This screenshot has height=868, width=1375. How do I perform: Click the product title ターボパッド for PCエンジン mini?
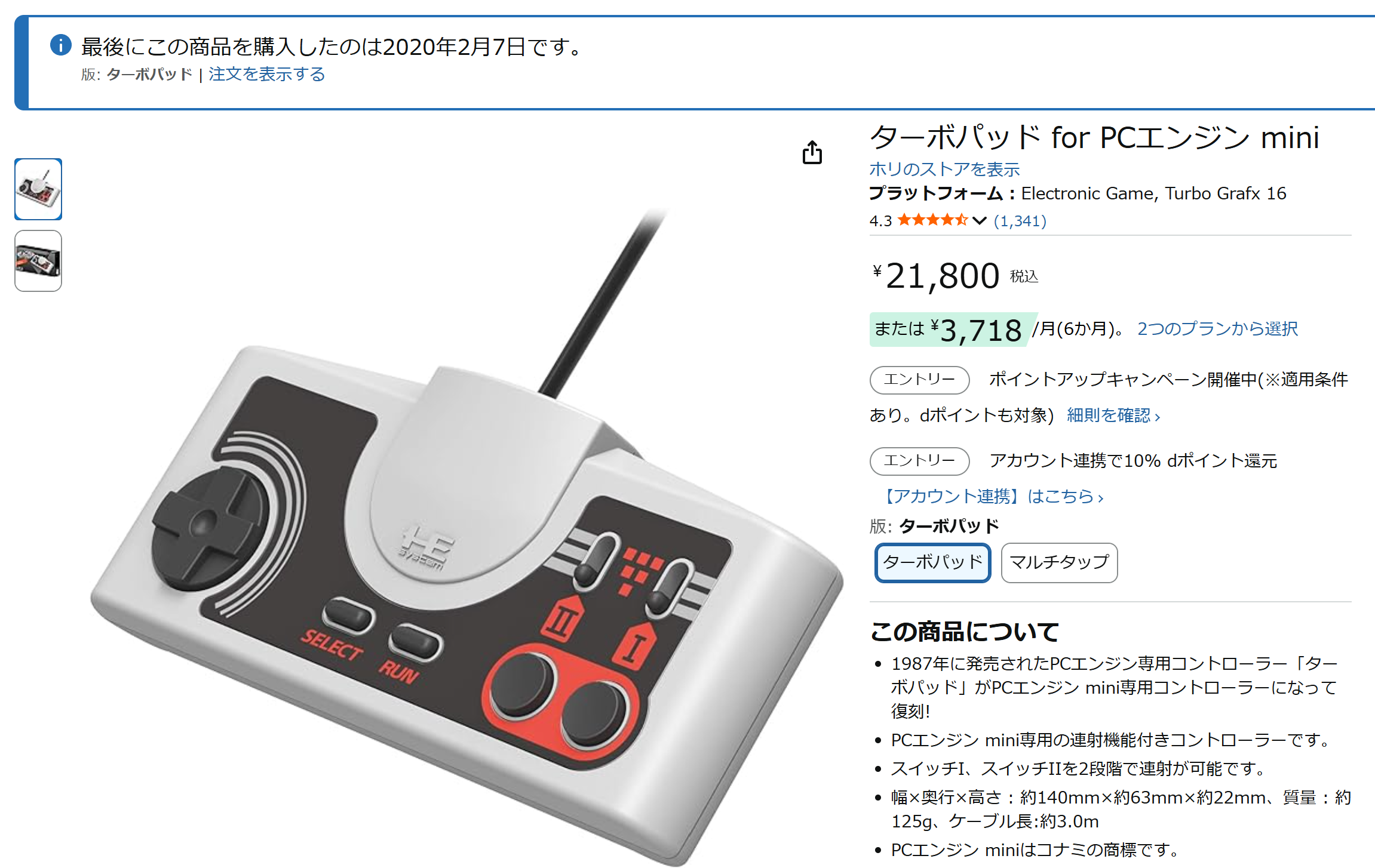(x=1094, y=138)
